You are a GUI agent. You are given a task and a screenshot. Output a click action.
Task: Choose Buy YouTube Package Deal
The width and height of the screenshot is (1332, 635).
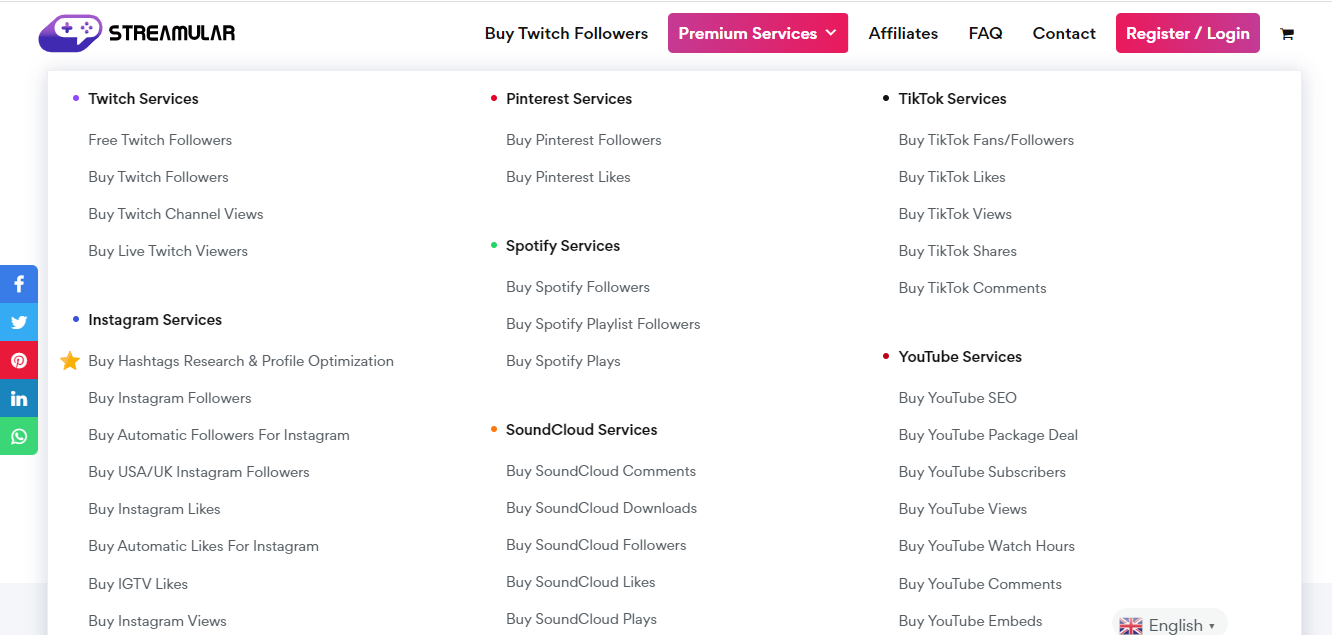[988, 435]
